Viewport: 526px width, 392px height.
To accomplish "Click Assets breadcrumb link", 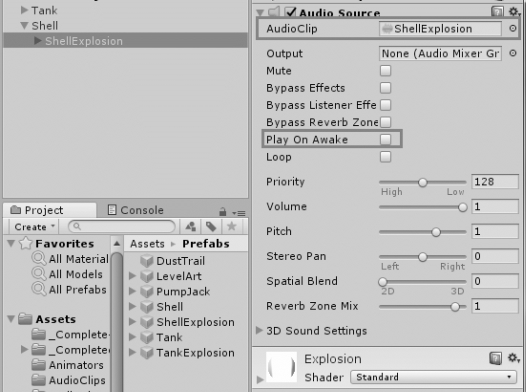I will 147,244.
